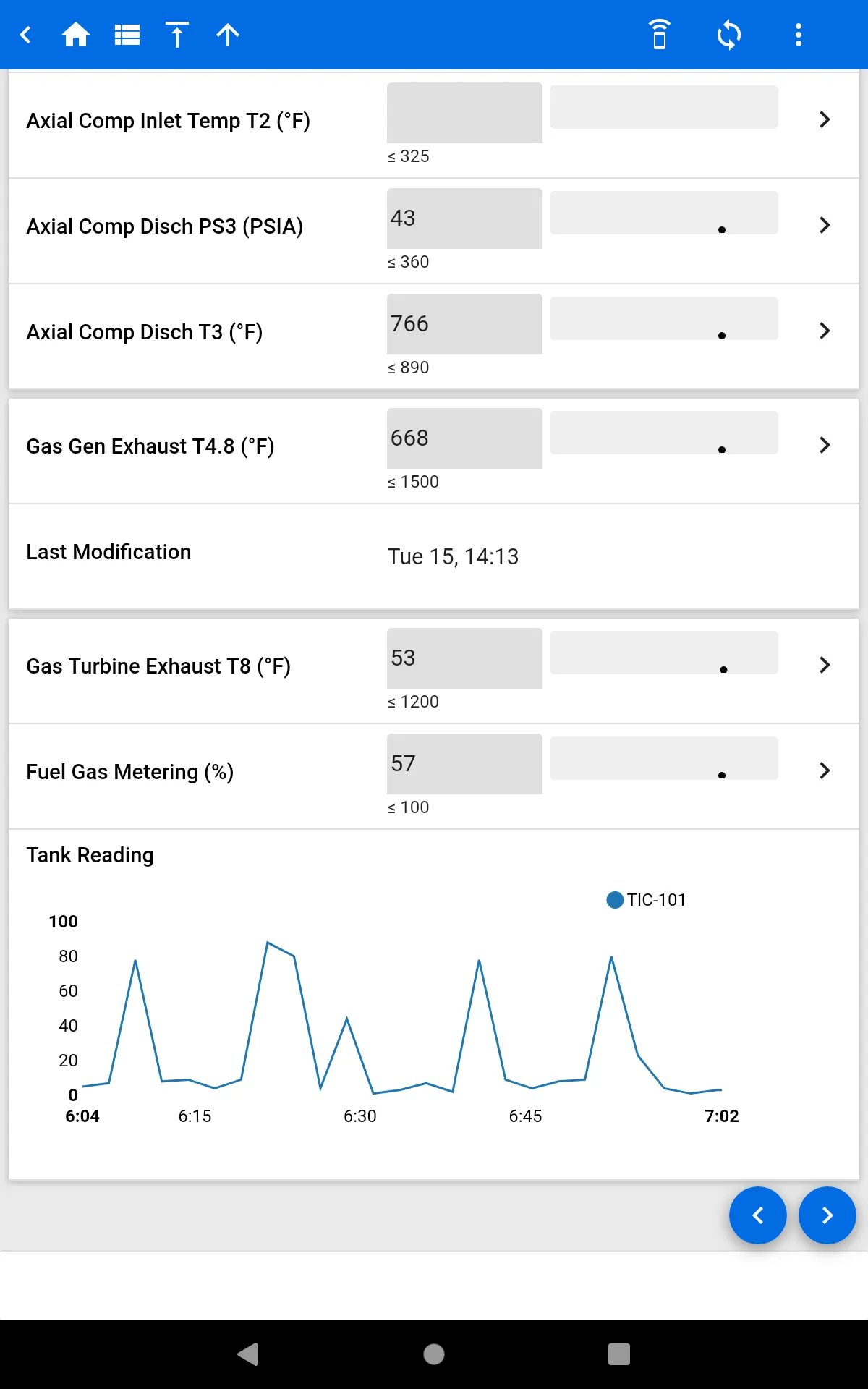Image resolution: width=868 pixels, height=1389 pixels.
Task: Go up one level with the arrow icon
Action: point(228,35)
